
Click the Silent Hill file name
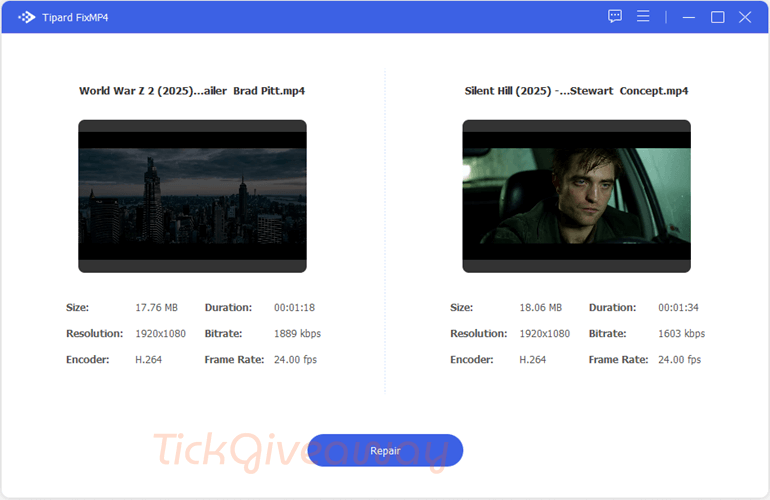(577, 91)
